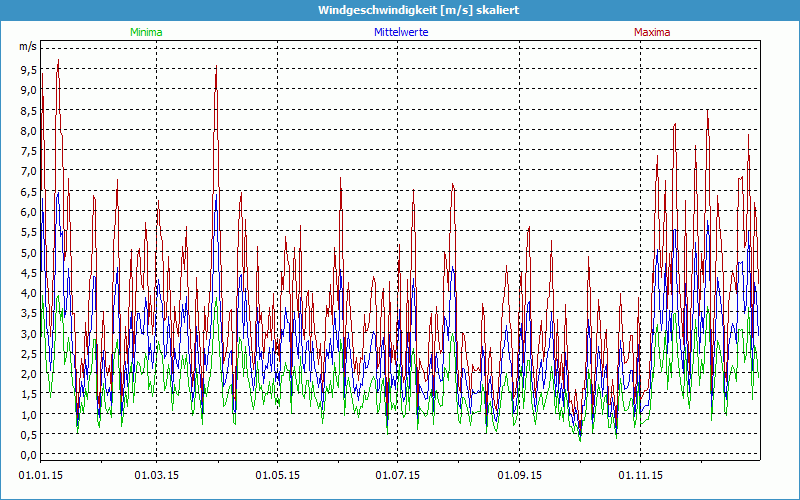Image resolution: width=800 pixels, height=500 pixels.
Task: Pick the 01.07.15 date marker
Action: [x=398, y=475]
